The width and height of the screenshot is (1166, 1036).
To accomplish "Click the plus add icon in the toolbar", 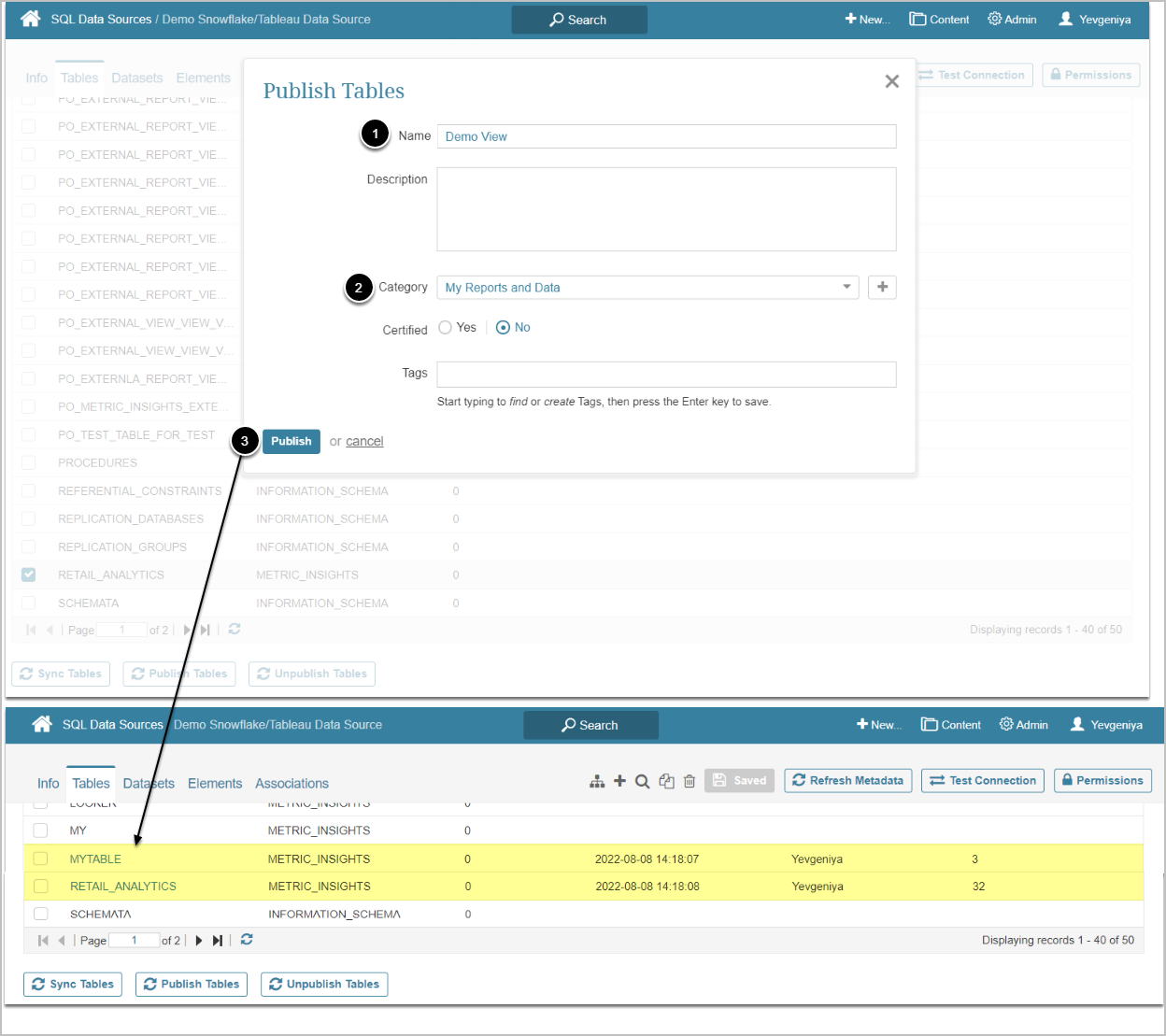I will click(619, 781).
